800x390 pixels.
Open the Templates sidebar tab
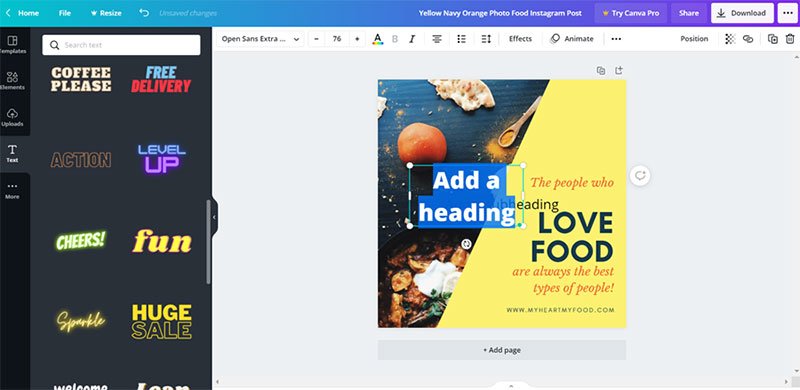click(13, 45)
